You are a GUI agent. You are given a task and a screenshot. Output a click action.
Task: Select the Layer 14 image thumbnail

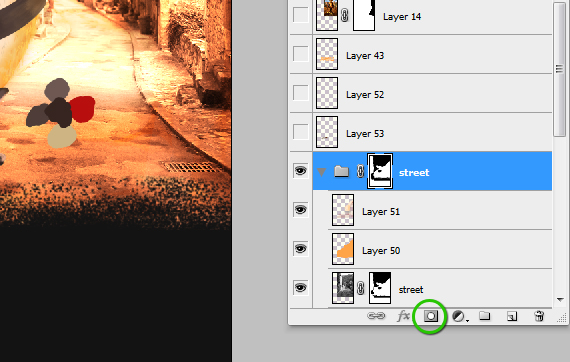pos(327,15)
